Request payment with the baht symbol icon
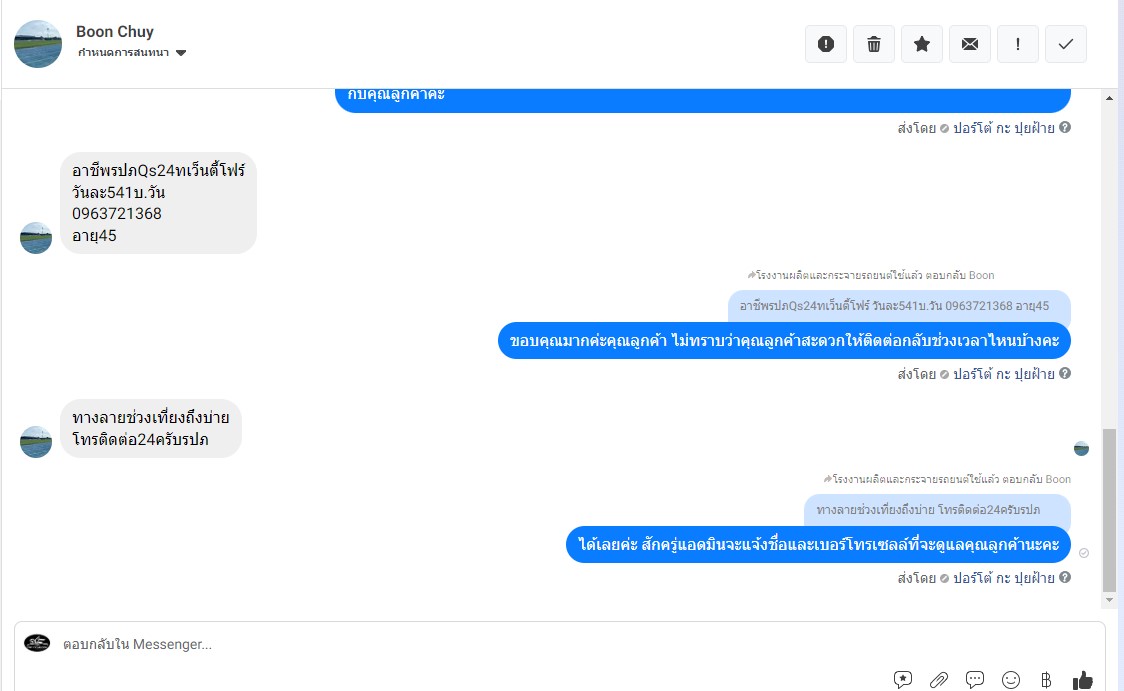Screen dimensions: 1124x691 tap(1046, 680)
